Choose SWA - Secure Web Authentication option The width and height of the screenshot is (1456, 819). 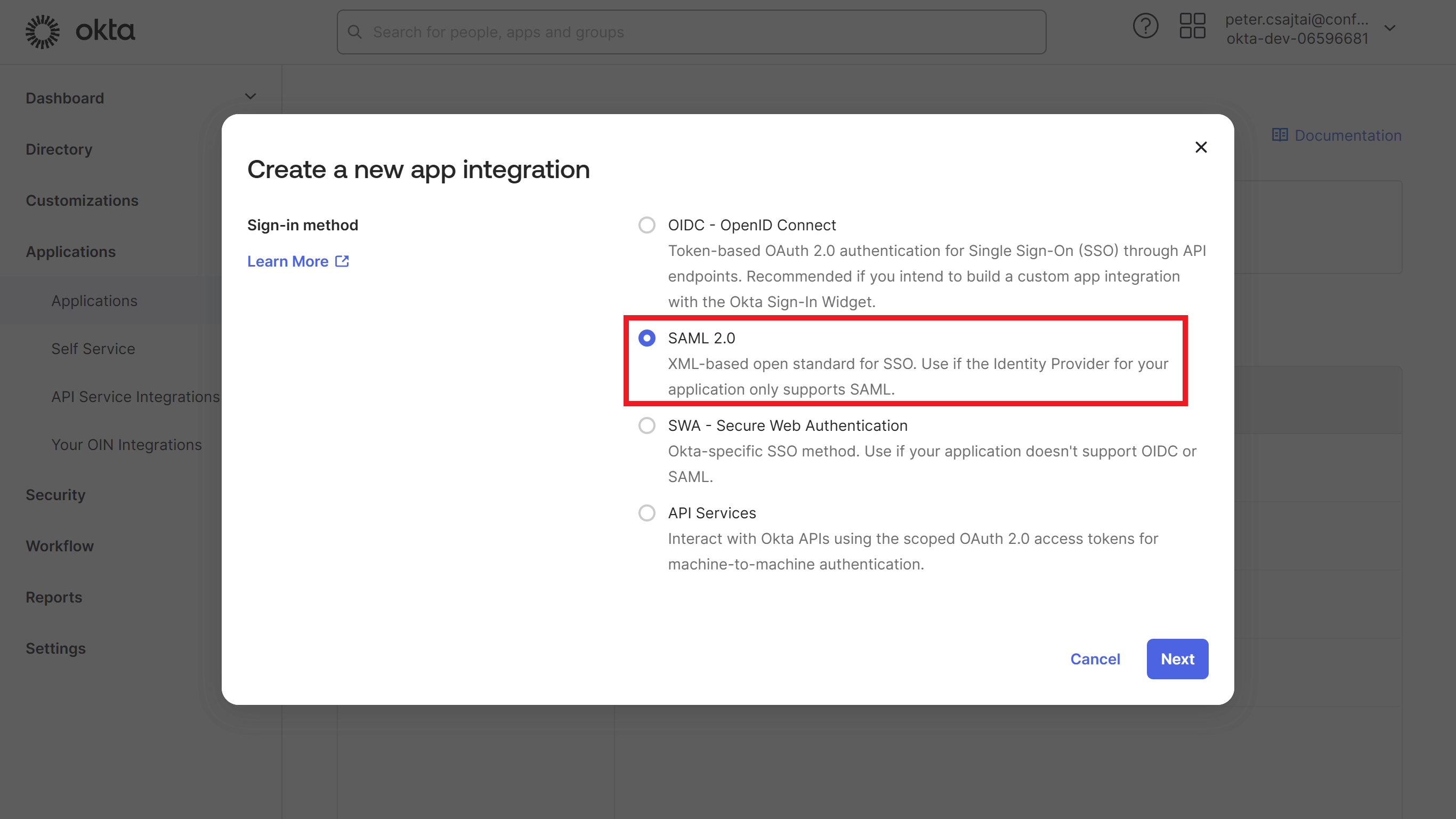coord(646,425)
